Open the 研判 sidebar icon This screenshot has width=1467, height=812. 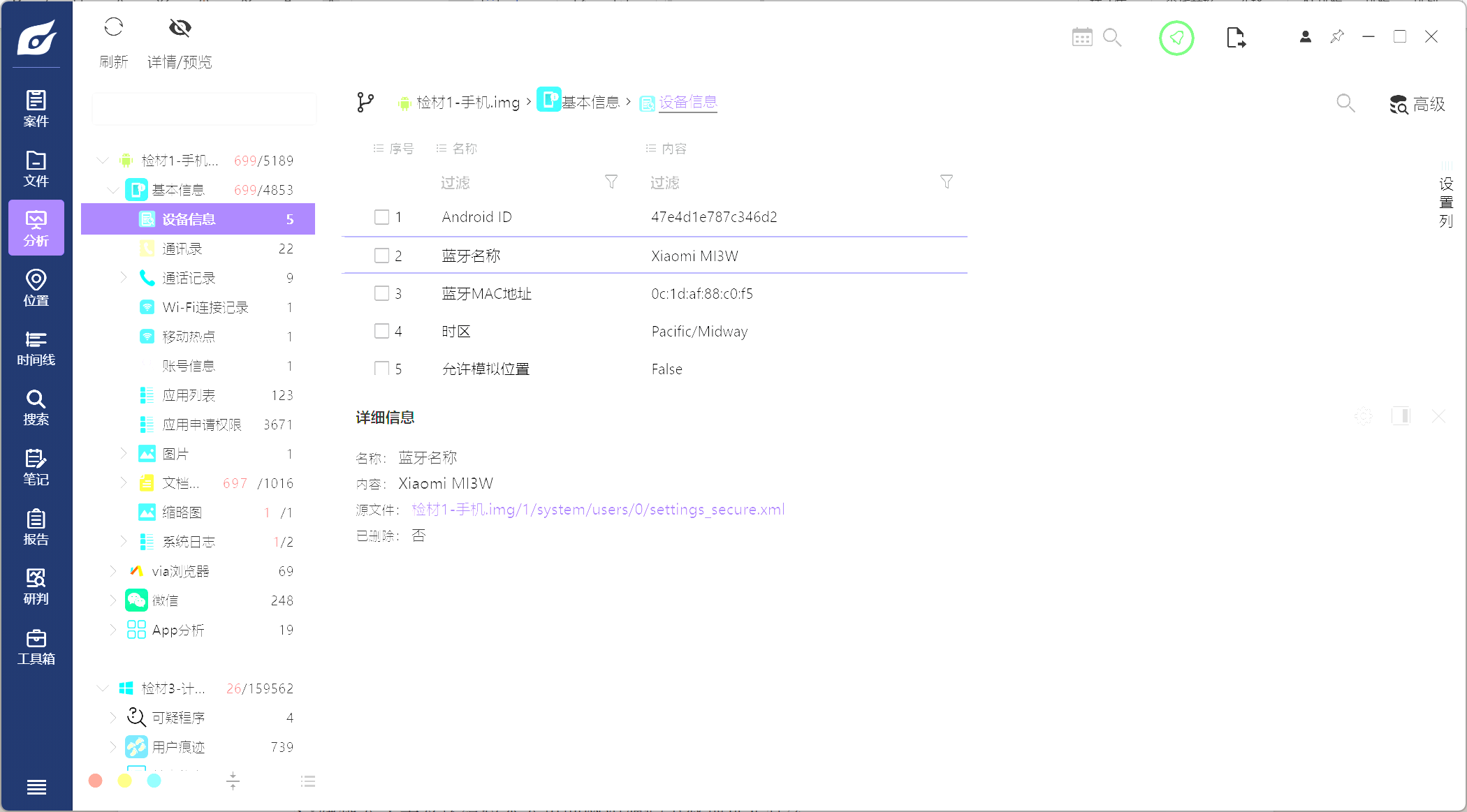[36, 586]
